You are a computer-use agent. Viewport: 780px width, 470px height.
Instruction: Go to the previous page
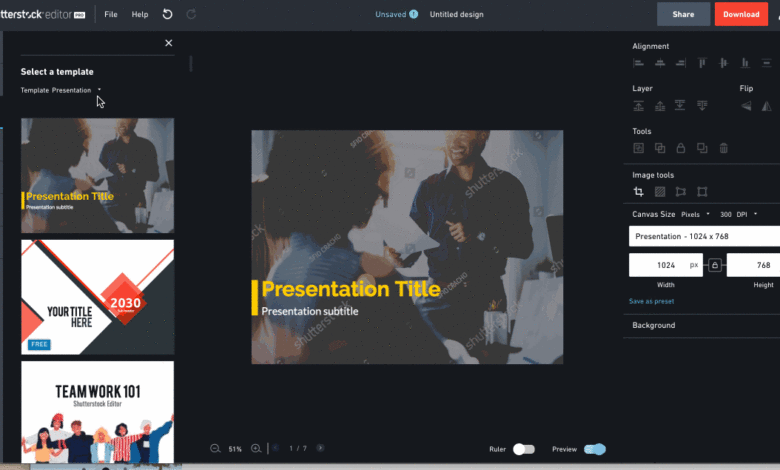275,448
